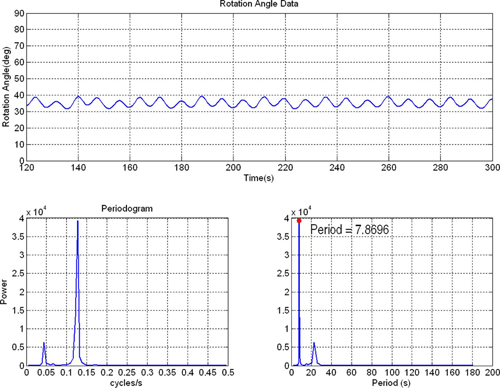
Task: Click "2.5" on the Periodogram Power axis
Action: (18, 274)
